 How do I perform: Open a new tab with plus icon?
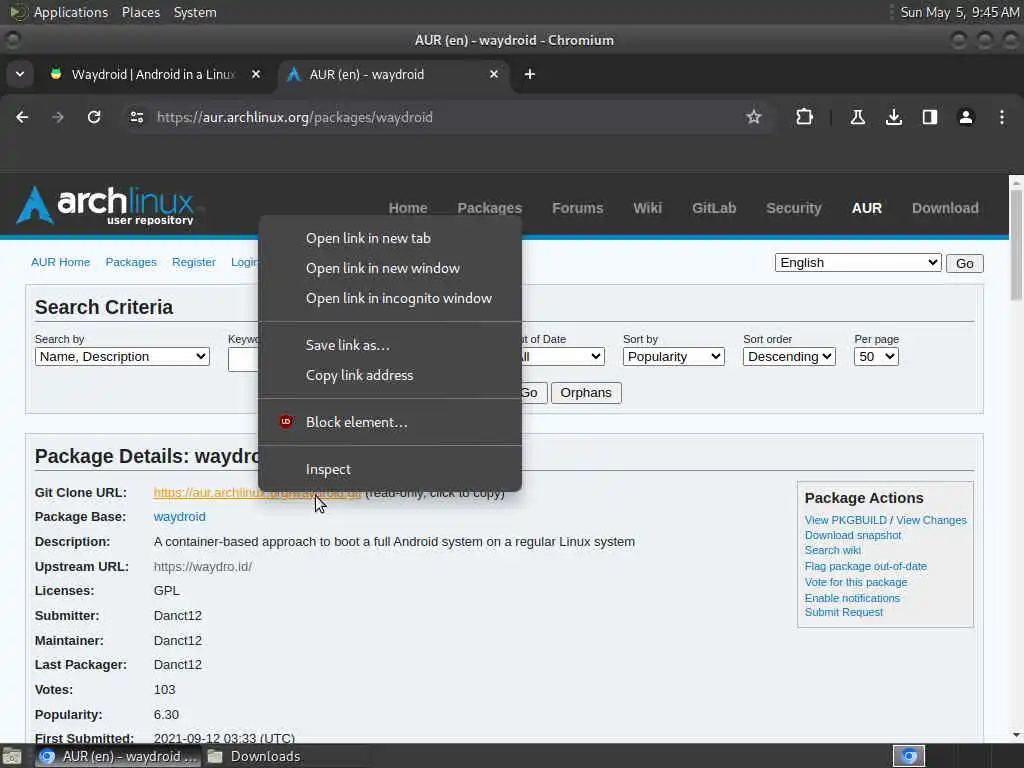pos(530,74)
